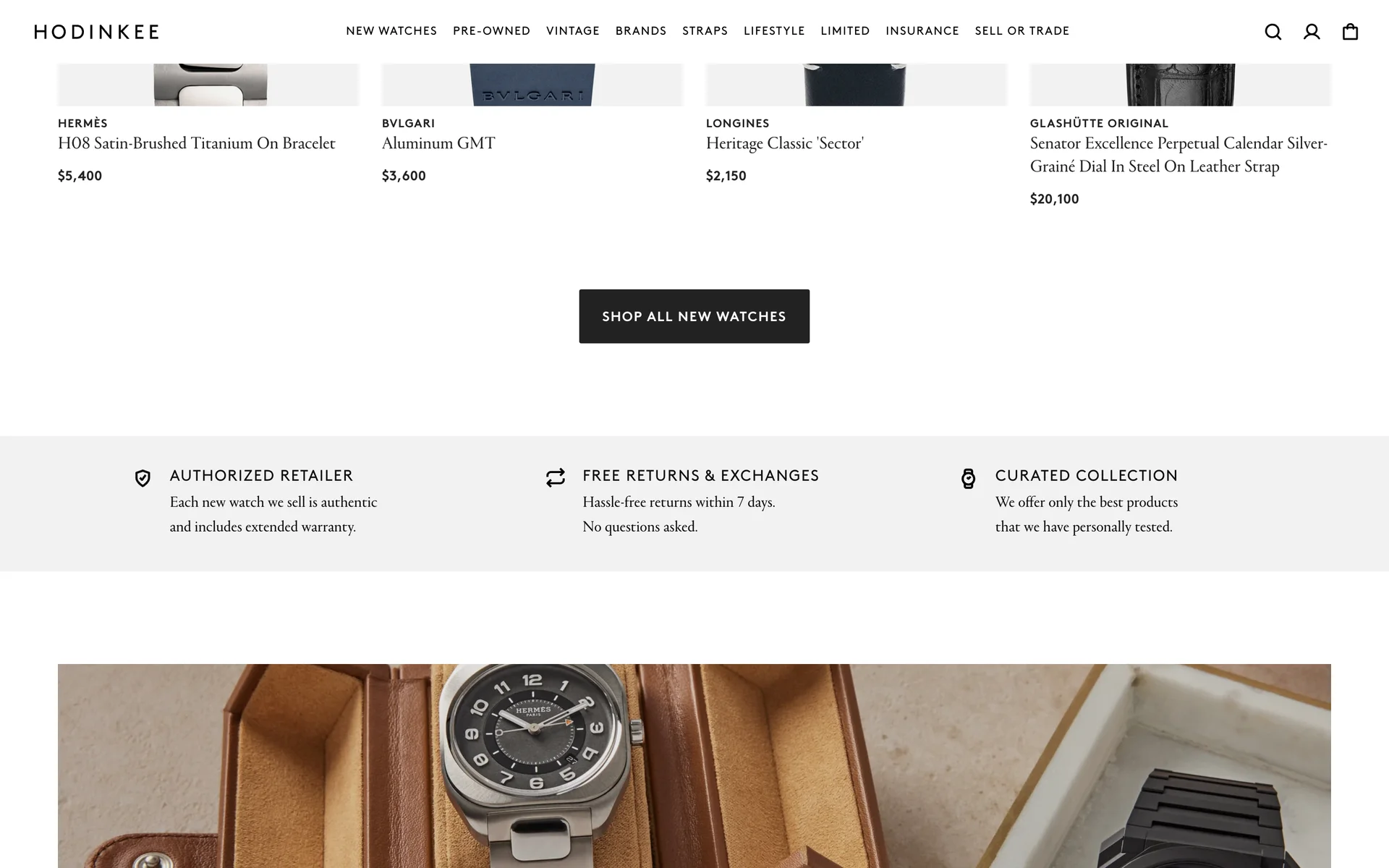1389x868 pixels.
Task: Click the Sell or Trade menu item
Action: pyautogui.click(x=1021, y=31)
